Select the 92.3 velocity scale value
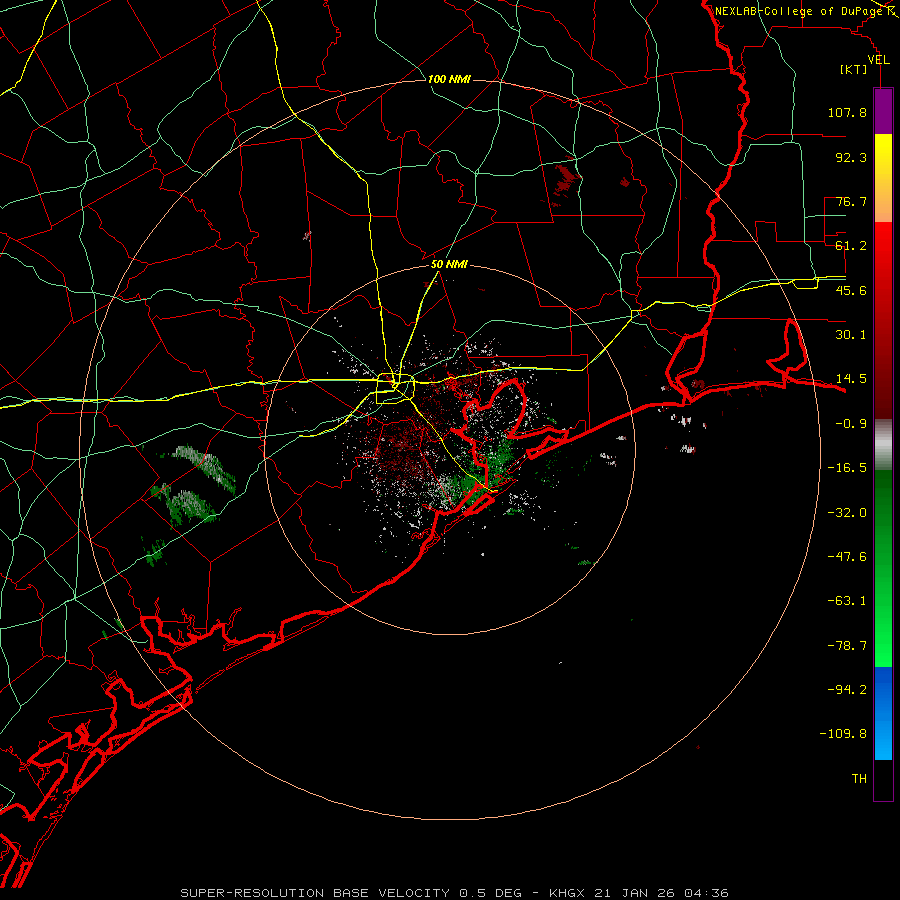This screenshot has height=900, width=900. pyautogui.click(x=851, y=157)
